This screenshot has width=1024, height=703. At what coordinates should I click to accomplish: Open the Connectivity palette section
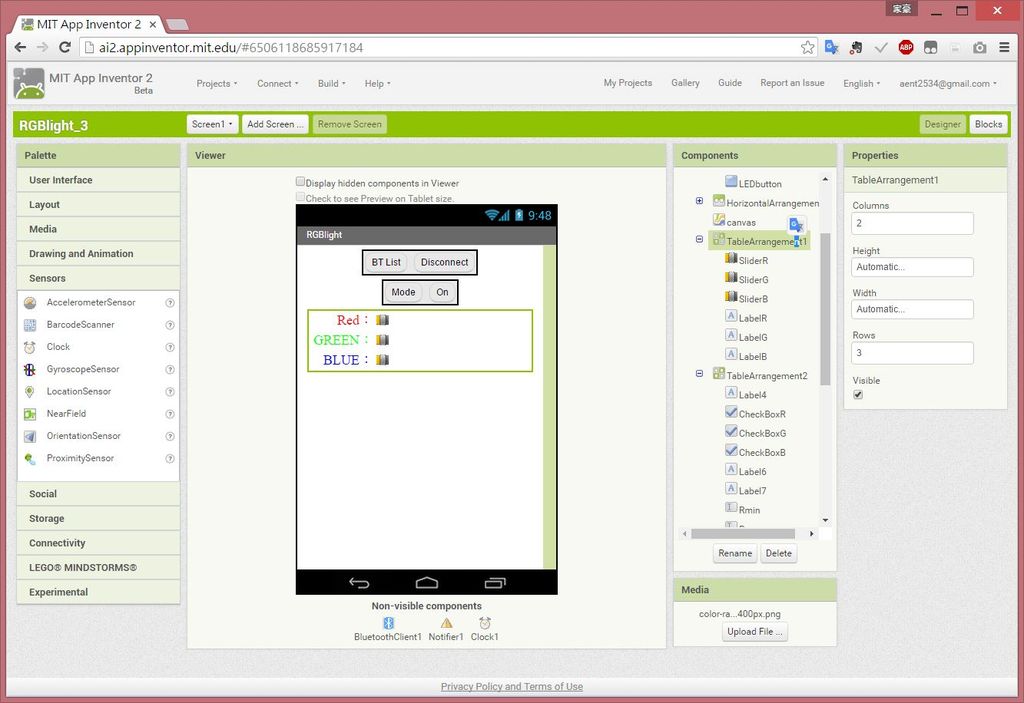click(x=99, y=543)
